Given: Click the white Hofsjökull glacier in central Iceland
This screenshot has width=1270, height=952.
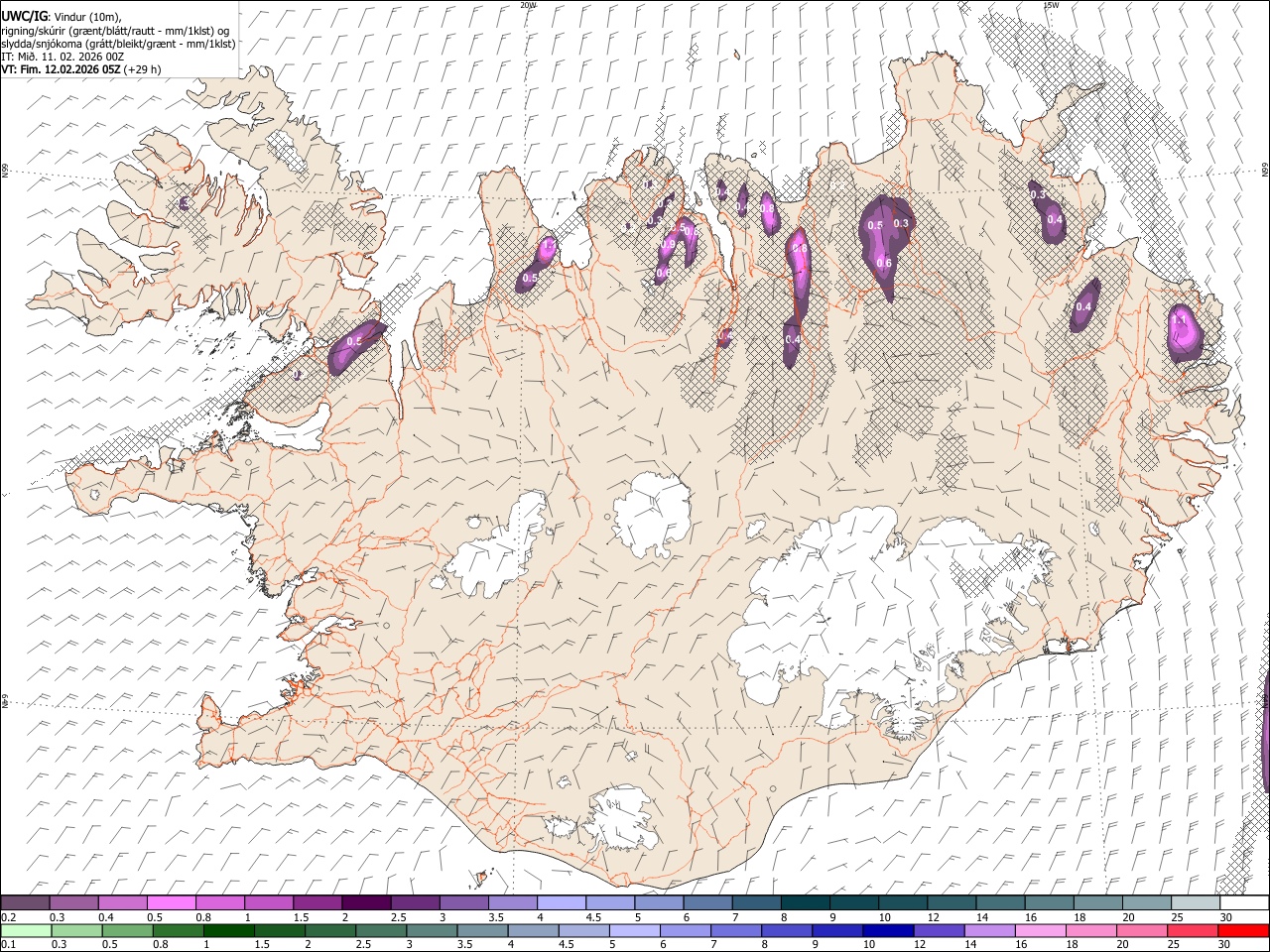Looking at the screenshot, I should [652, 516].
